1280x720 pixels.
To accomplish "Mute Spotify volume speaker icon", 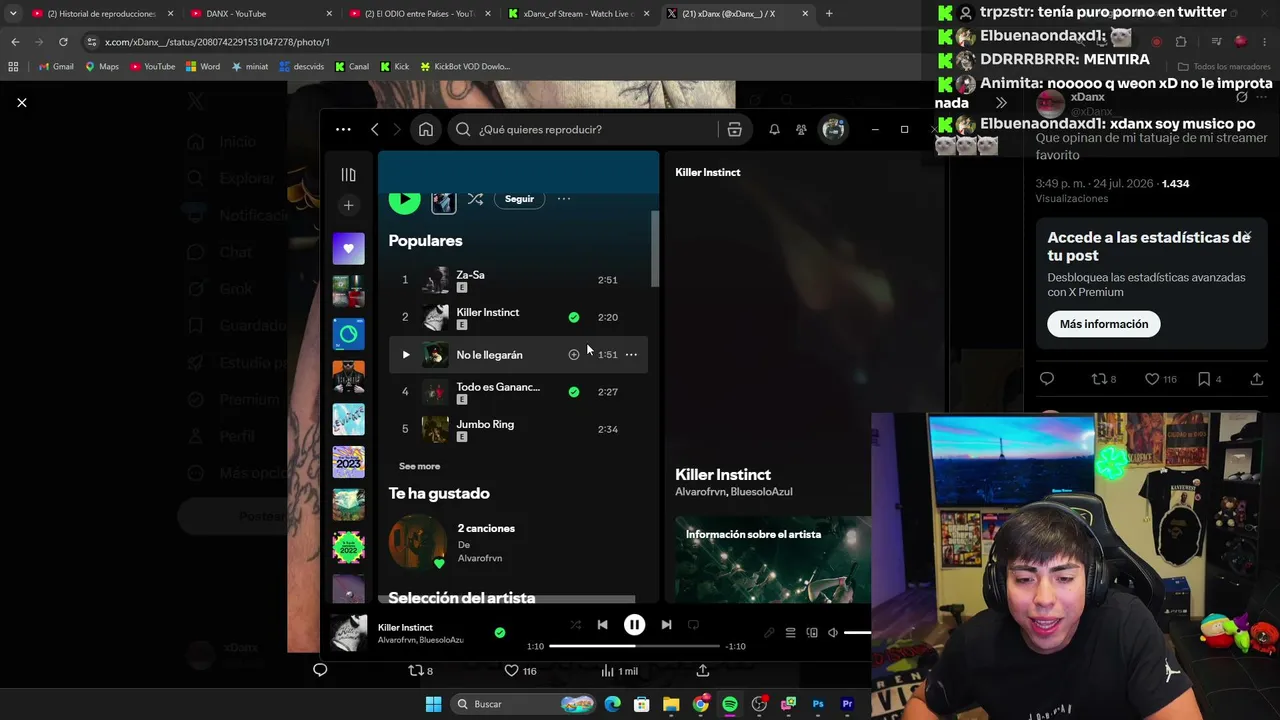I will (833, 632).
